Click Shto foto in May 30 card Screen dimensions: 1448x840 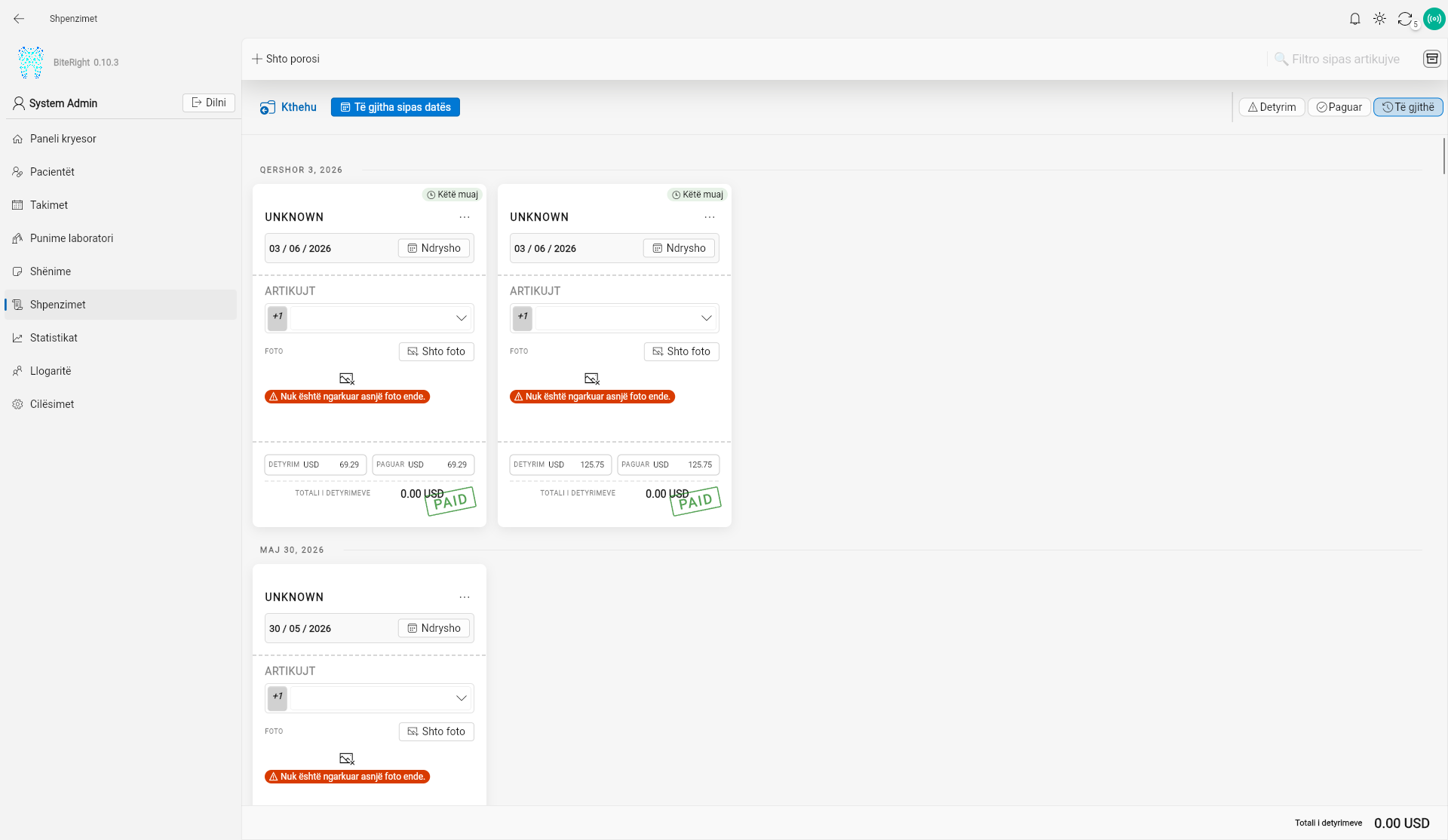[x=437, y=731]
